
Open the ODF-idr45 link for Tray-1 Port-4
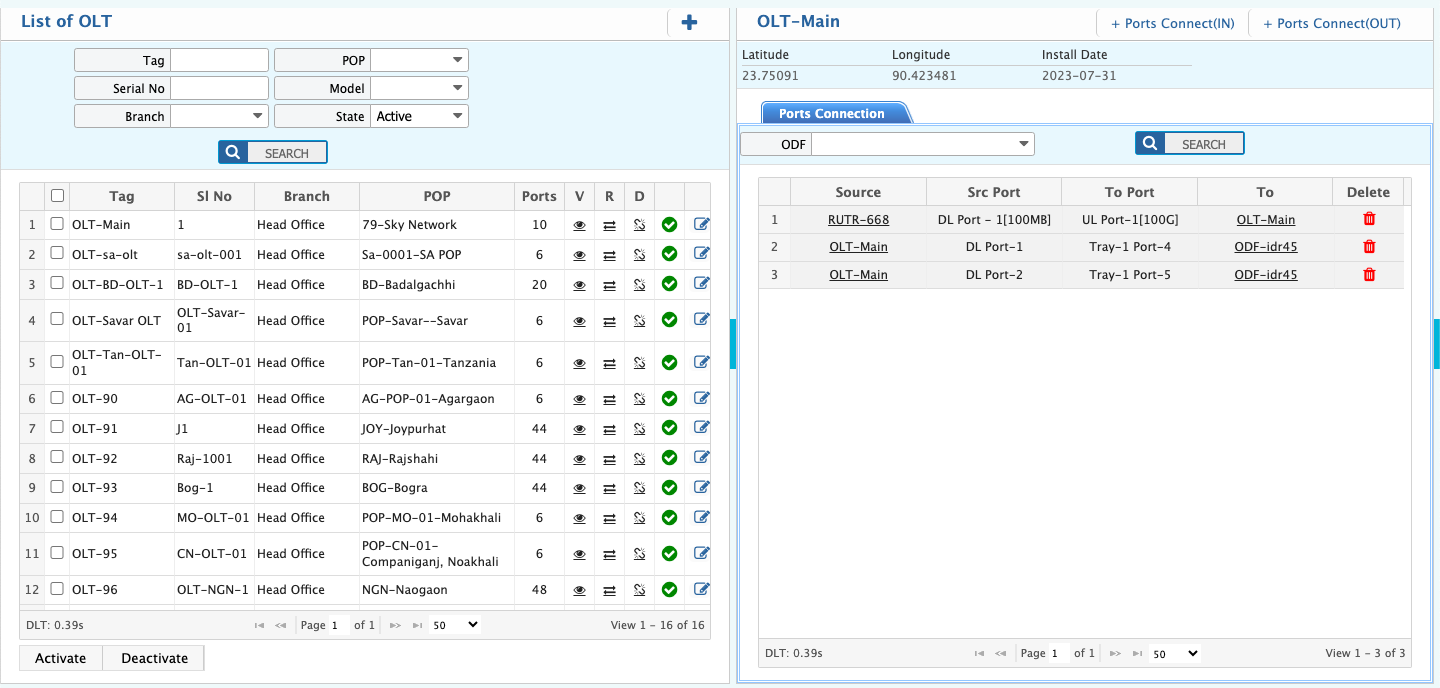[x=1265, y=247]
